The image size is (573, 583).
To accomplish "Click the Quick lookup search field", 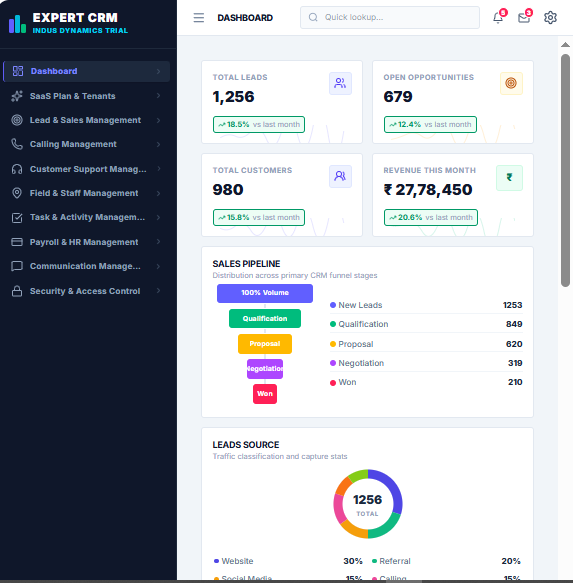I will point(390,17).
